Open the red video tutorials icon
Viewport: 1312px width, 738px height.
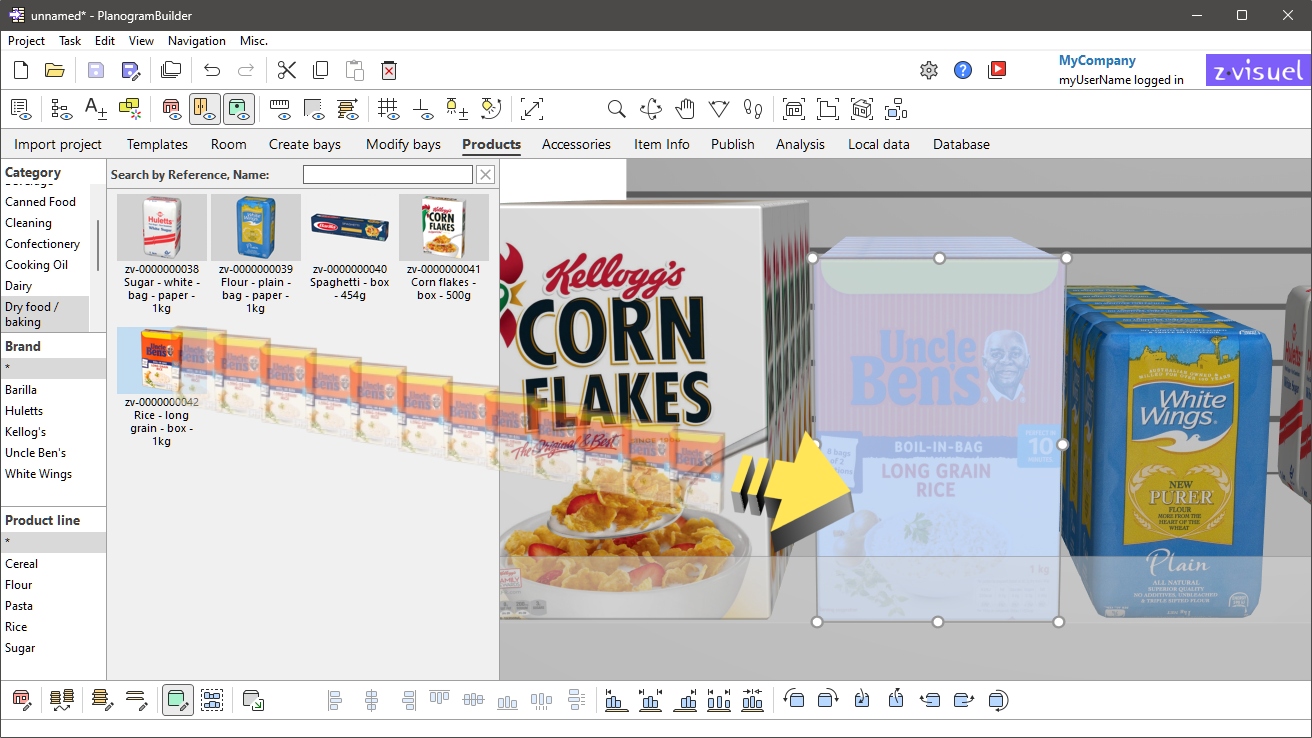[x=997, y=70]
